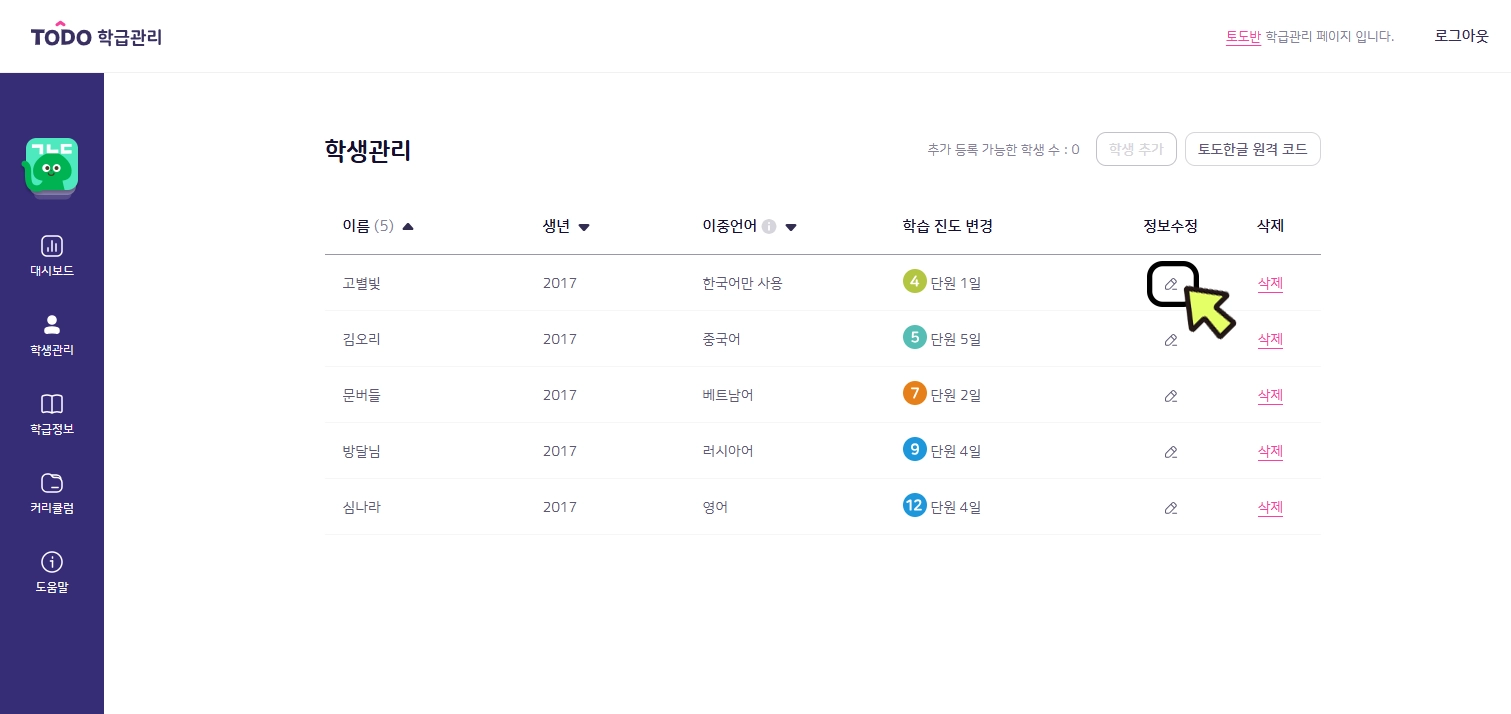Image resolution: width=1511 pixels, height=714 pixels.
Task: Edit info pencil icon for 김오리
Action: [x=1171, y=340]
